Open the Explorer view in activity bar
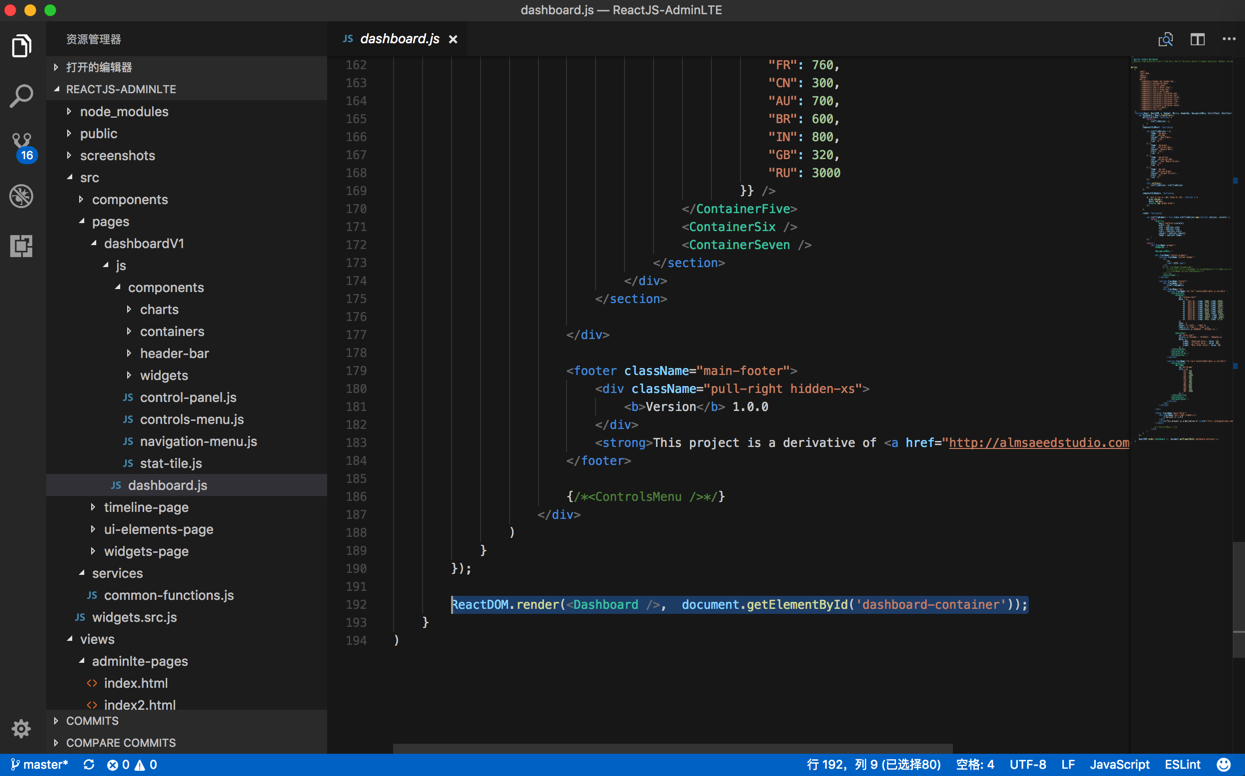 [21, 46]
